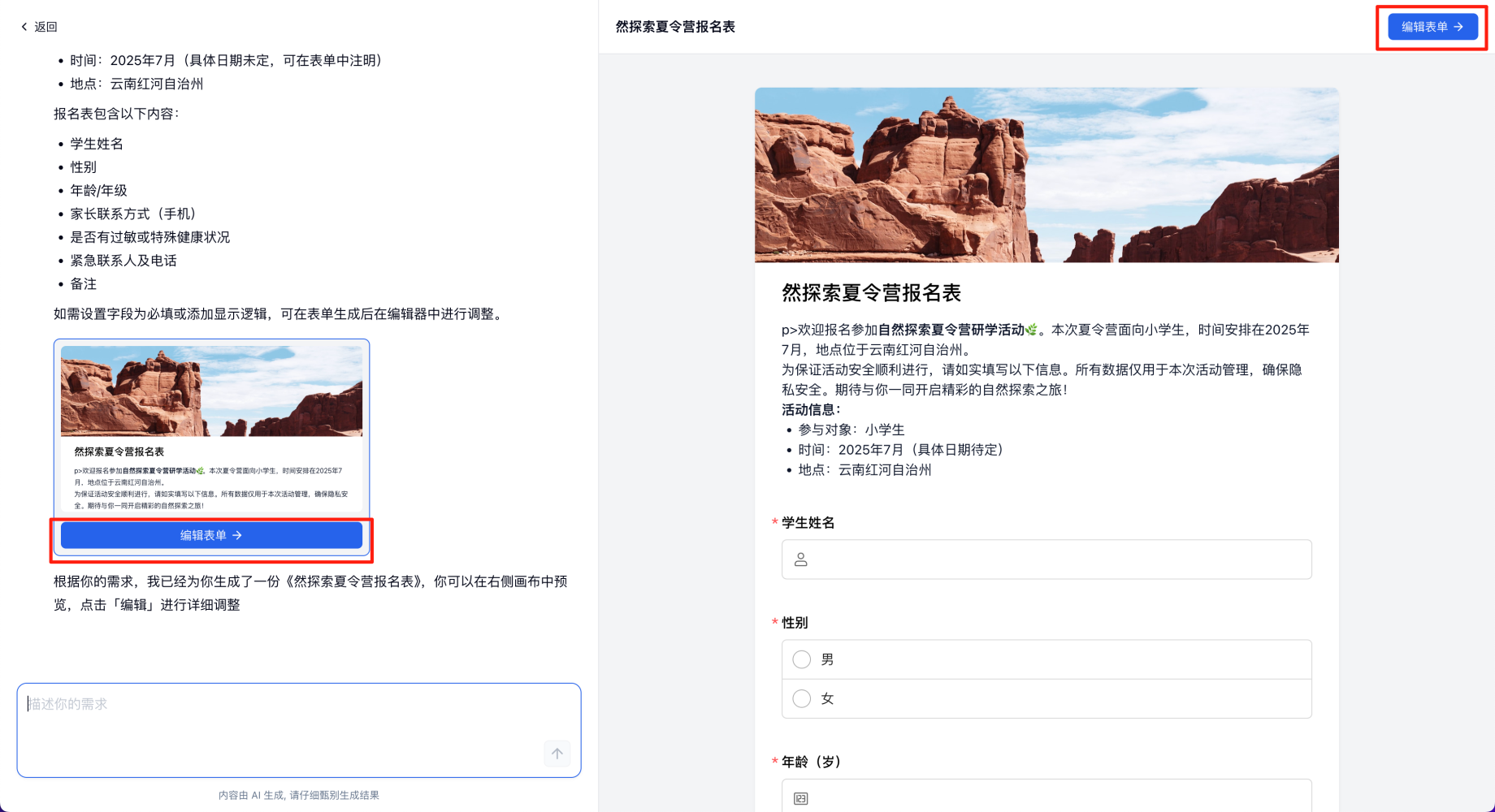Open the form preview thumbnail image in chat
Viewport: 1495px width, 812px height.
211,391
